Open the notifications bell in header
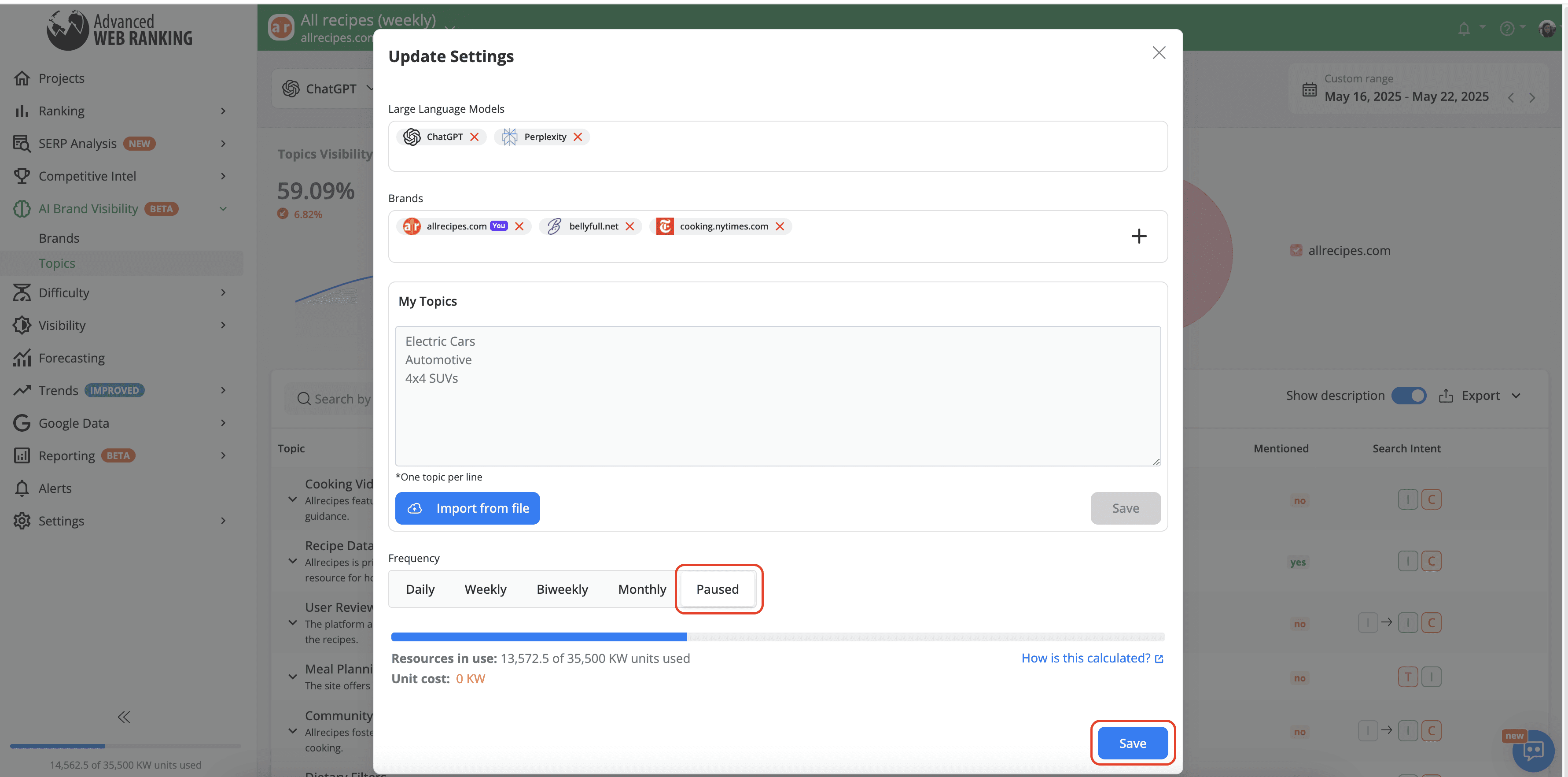This screenshot has height=777, width=1568. [1464, 29]
